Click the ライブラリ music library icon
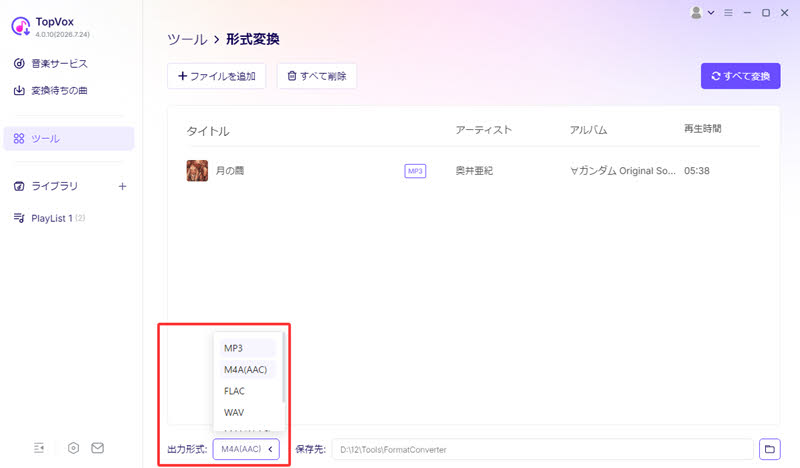This screenshot has height=468, width=800. point(19,186)
